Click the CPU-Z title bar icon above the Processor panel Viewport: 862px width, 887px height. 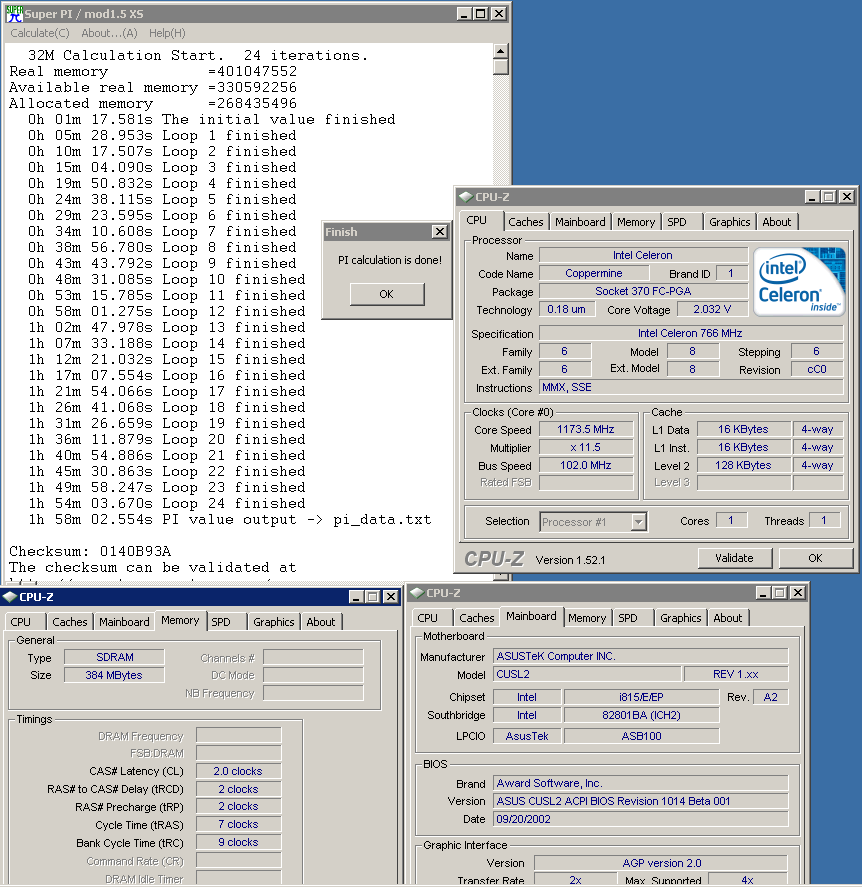coord(465,197)
